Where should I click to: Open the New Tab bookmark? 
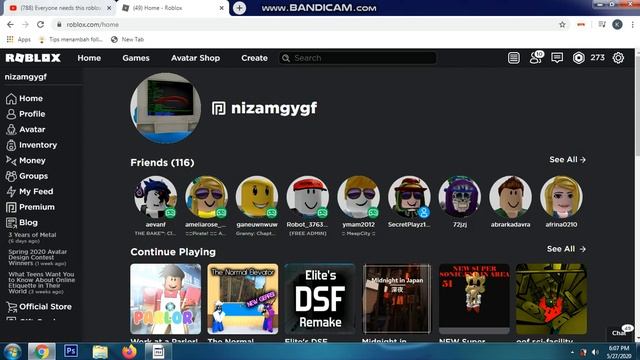tap(127, 40)
